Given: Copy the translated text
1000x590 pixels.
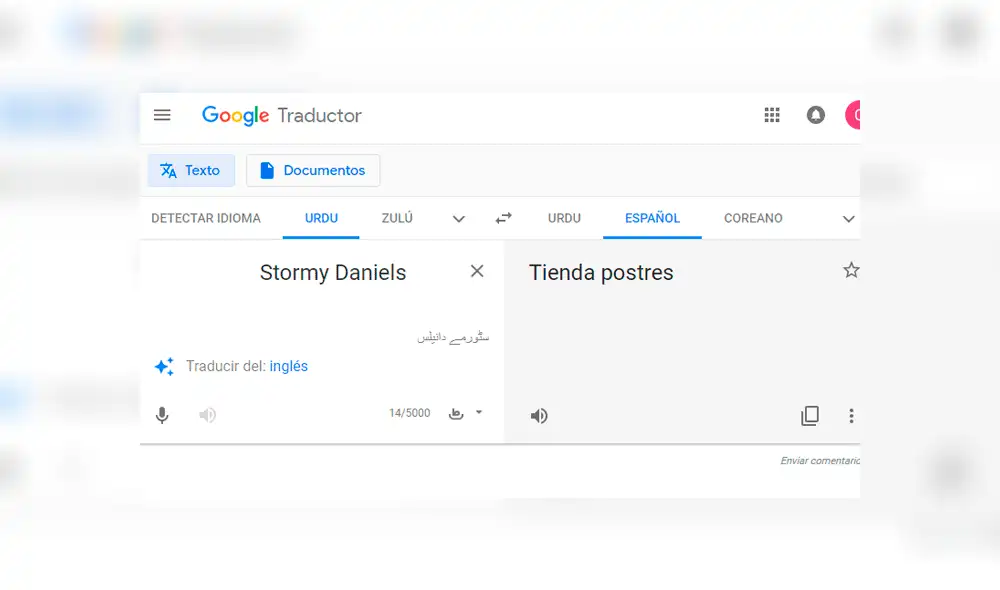Looking at the screenshot, I should 810,414.
